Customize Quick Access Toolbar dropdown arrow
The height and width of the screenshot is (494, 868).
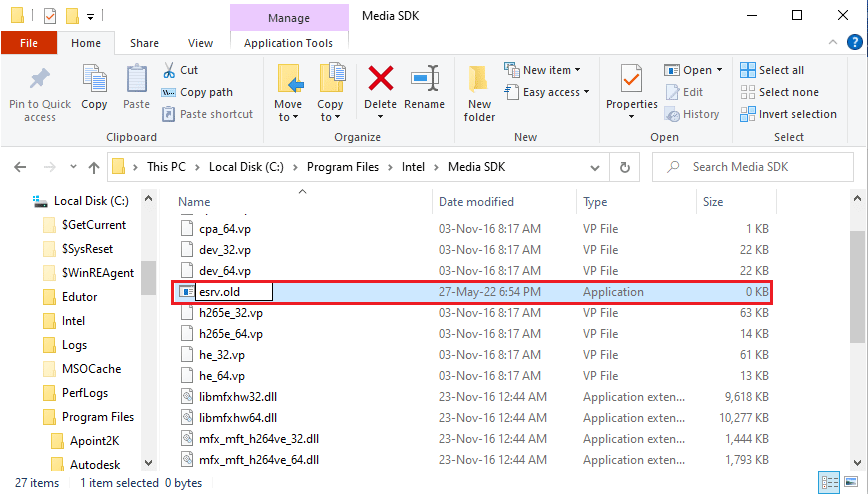tap(90, 17)
